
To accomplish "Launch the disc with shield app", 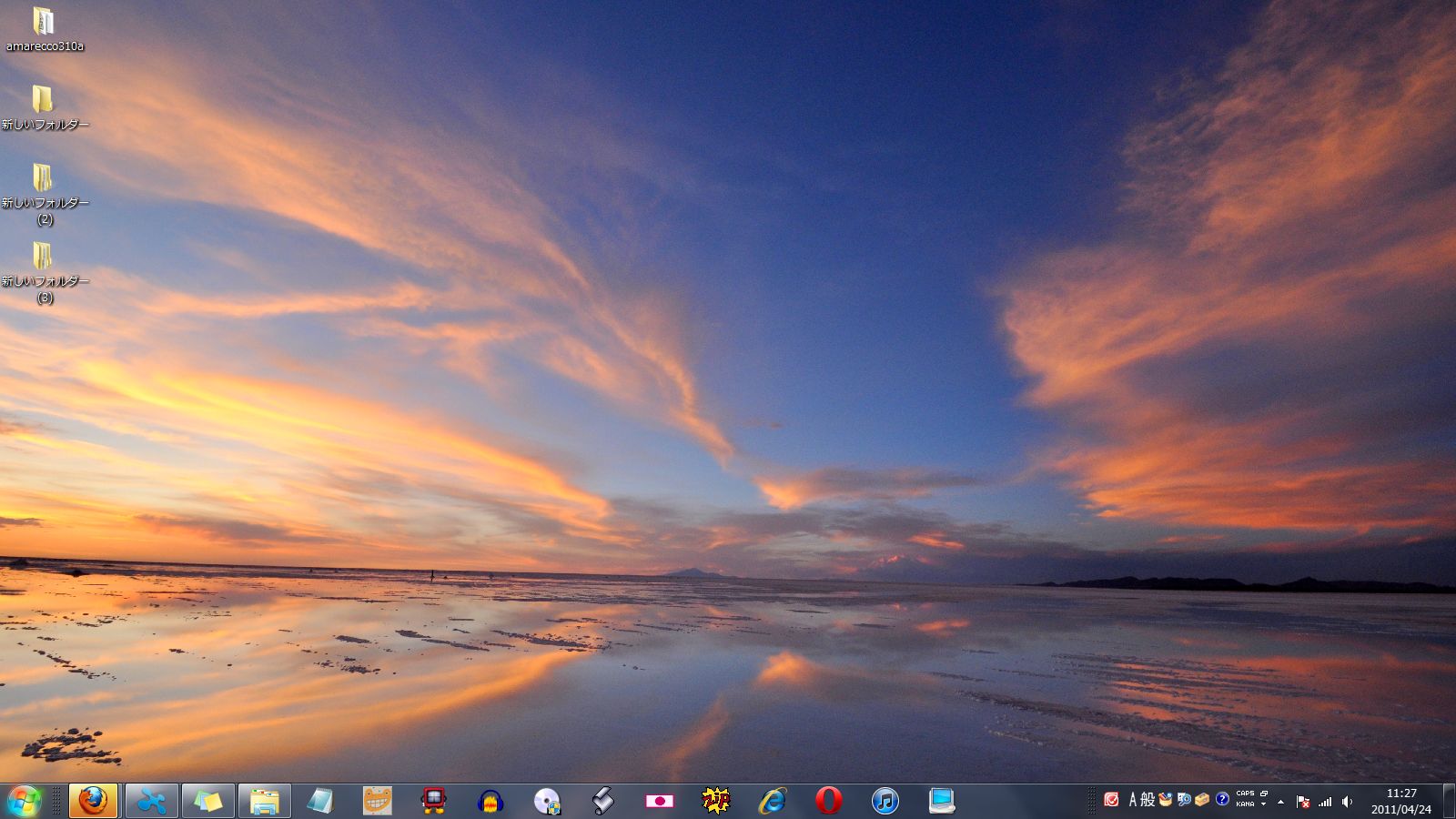I will pyautogui.click(x=547, y=801).
